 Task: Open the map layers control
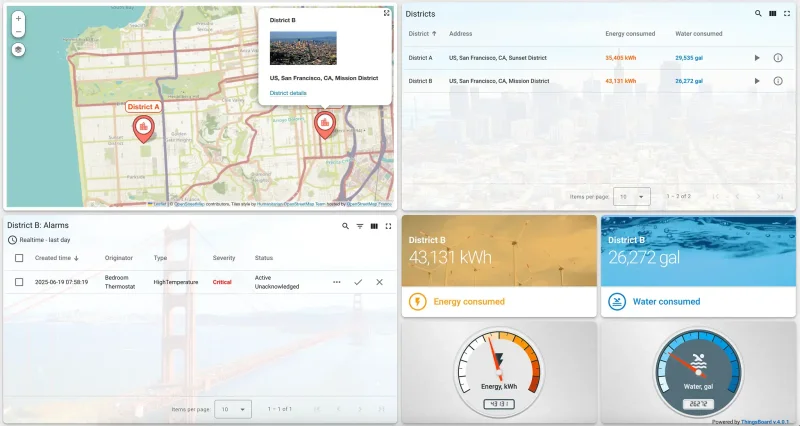coord(18,49)
